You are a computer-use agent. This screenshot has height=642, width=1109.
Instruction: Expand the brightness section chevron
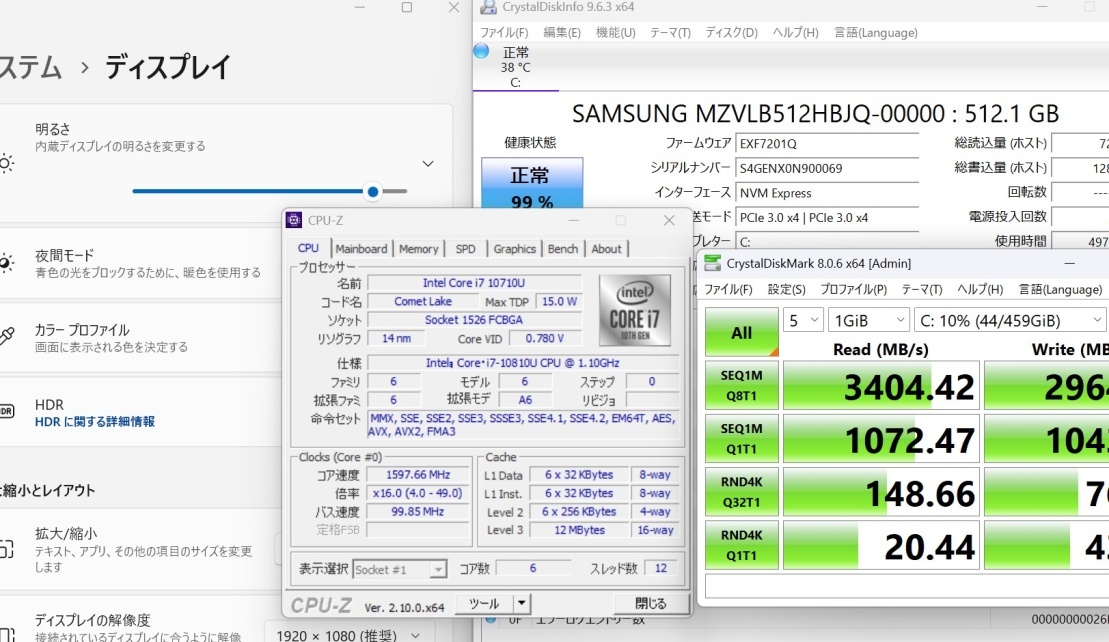[x=428, y=163]
